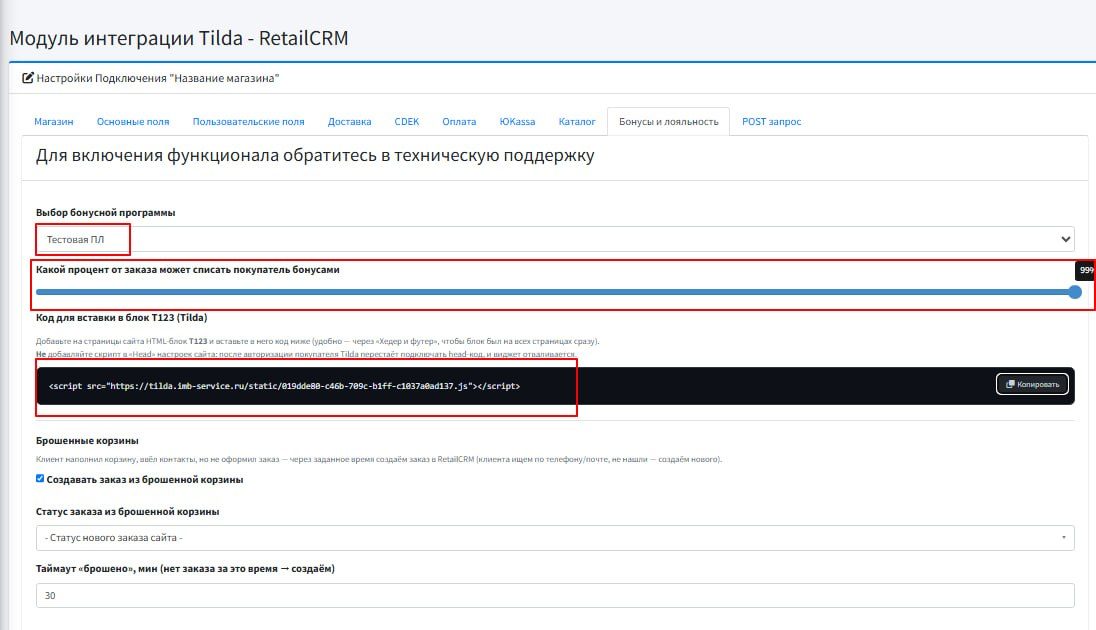Open the Магазин tab
The height and width of the screenshot is (630, 1096).
(54, 122)
